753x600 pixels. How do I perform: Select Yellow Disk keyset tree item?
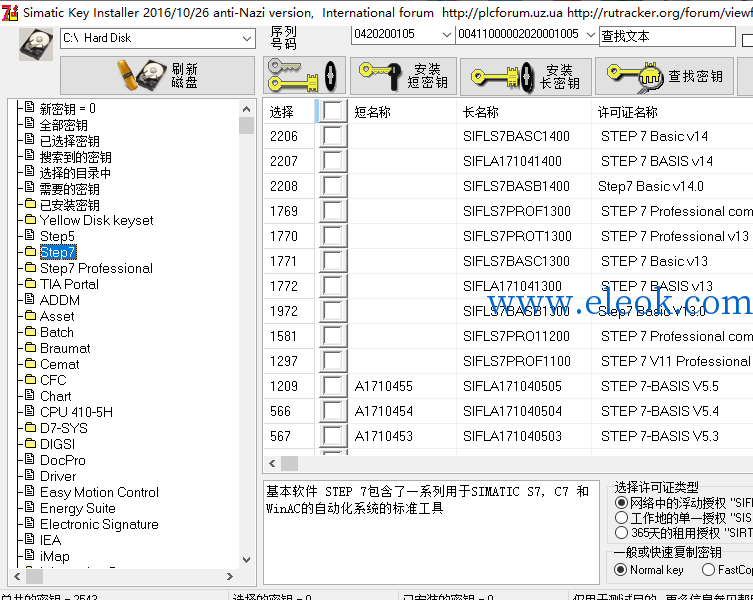coord(97,220)
